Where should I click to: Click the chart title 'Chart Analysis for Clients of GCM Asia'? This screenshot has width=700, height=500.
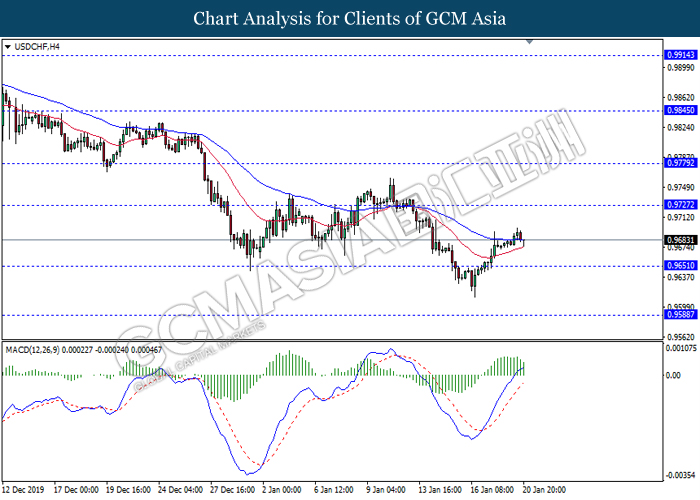point(350,19)
